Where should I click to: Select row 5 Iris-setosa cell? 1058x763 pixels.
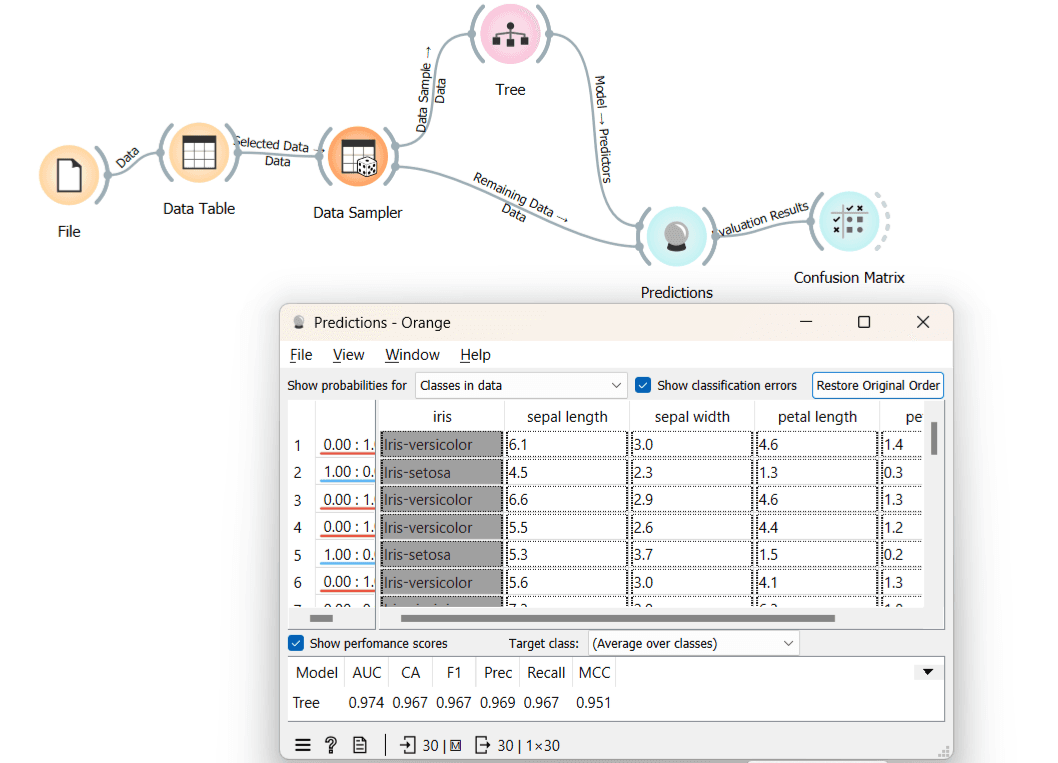442,555
